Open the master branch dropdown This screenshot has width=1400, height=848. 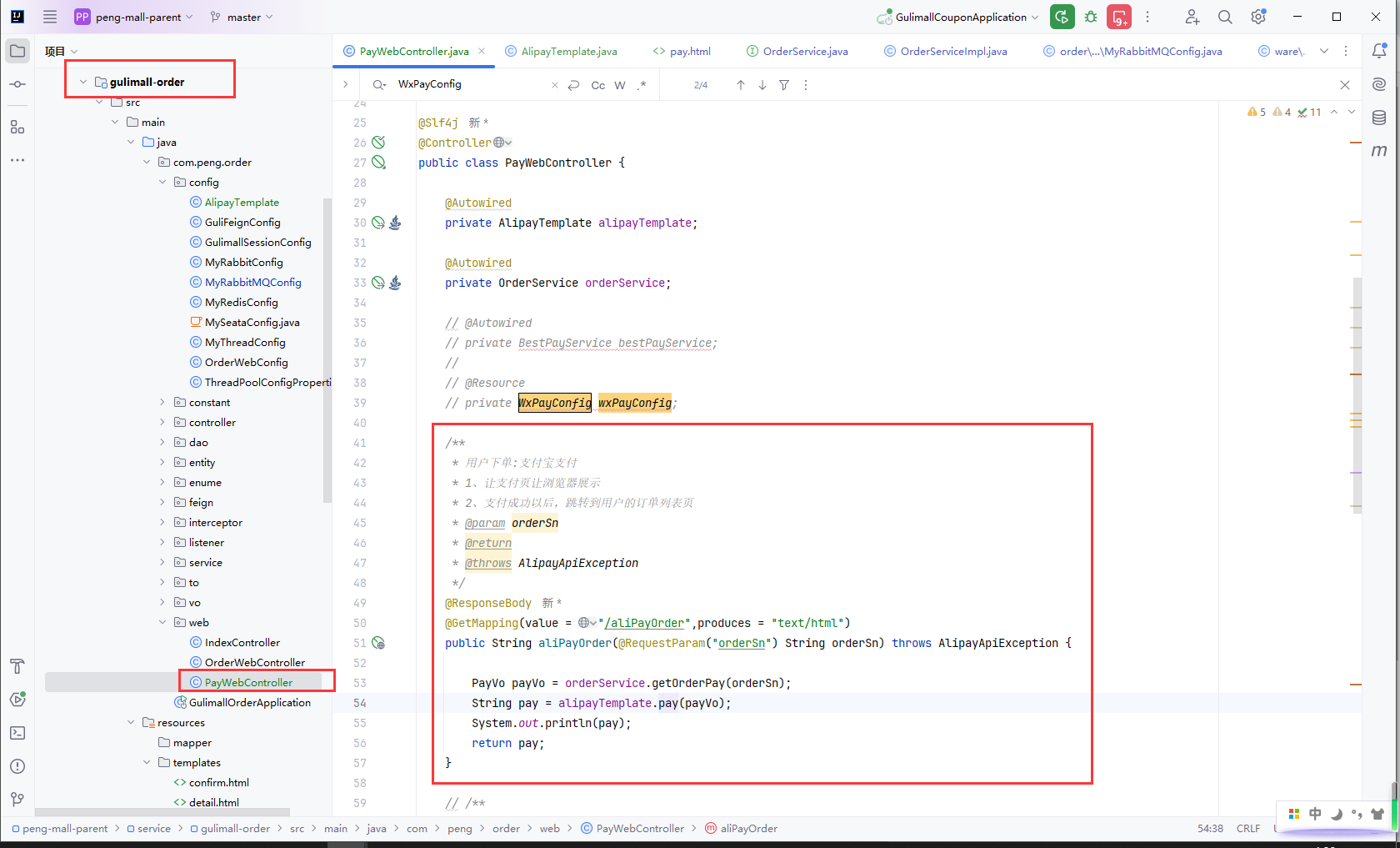(242, 17)
